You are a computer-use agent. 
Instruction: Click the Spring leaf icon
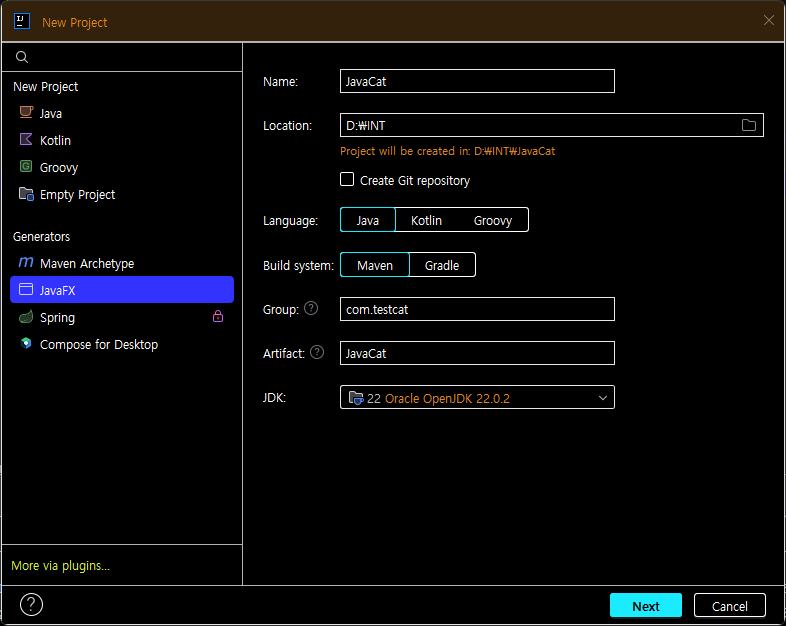(26, 317)
